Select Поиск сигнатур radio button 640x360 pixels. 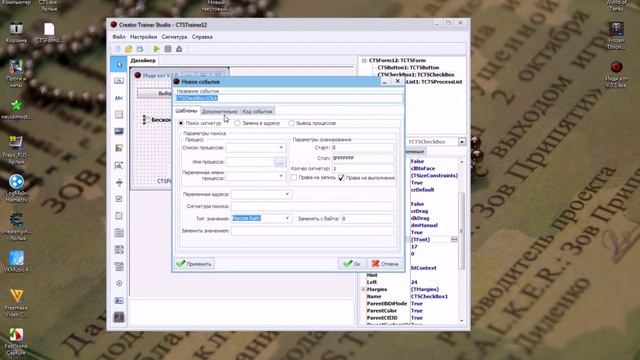(x=181, y=123)
